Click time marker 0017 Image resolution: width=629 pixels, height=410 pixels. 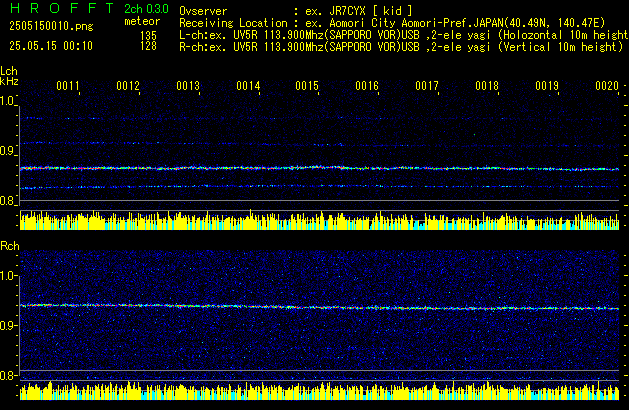427,86
